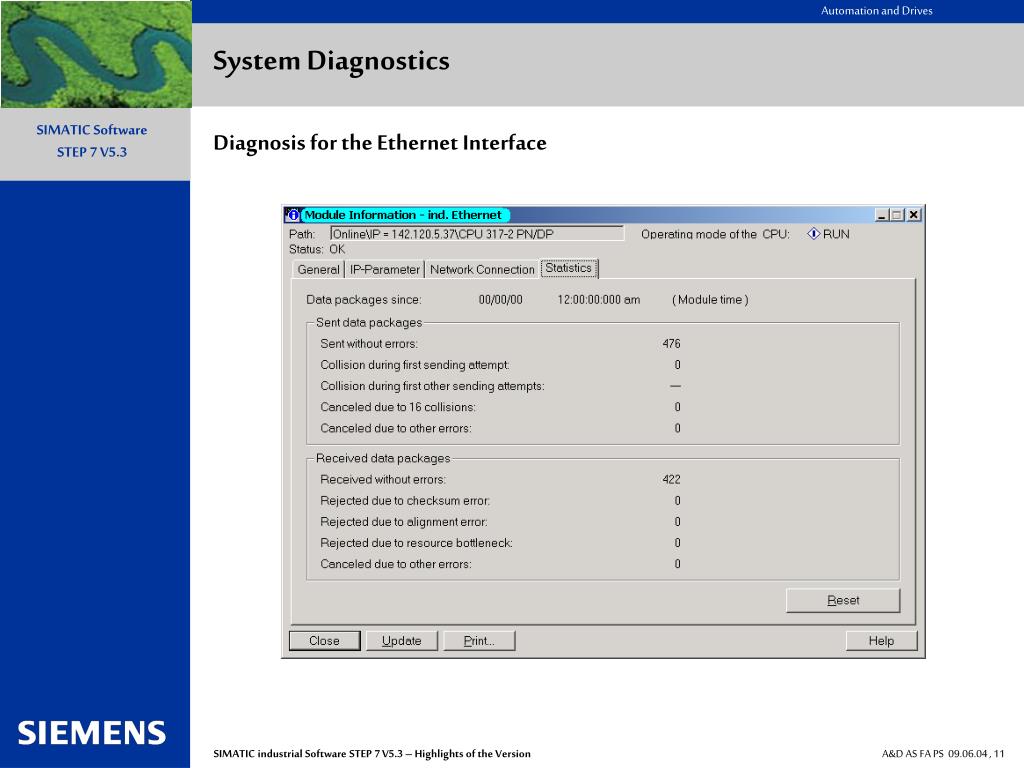The height and width of the screenshot is (768, 1024).
Task: Minimize the Module Information window
Action: [x=882, y=215]
